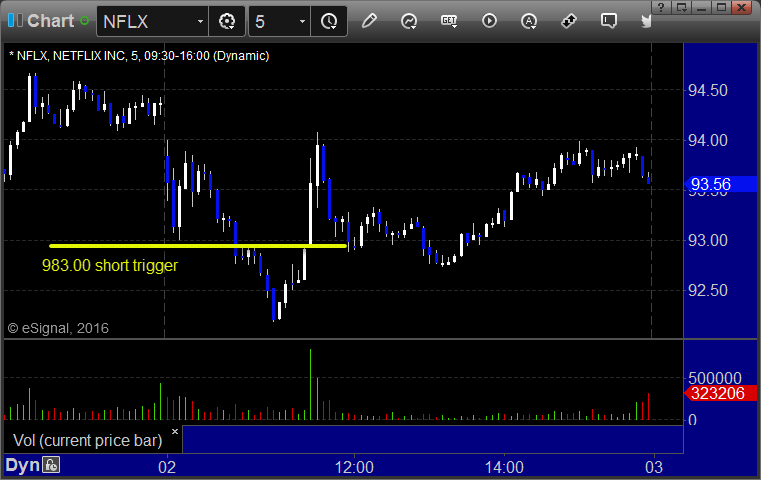Click the 92.50 price axis label

click(x=708, y=290)
